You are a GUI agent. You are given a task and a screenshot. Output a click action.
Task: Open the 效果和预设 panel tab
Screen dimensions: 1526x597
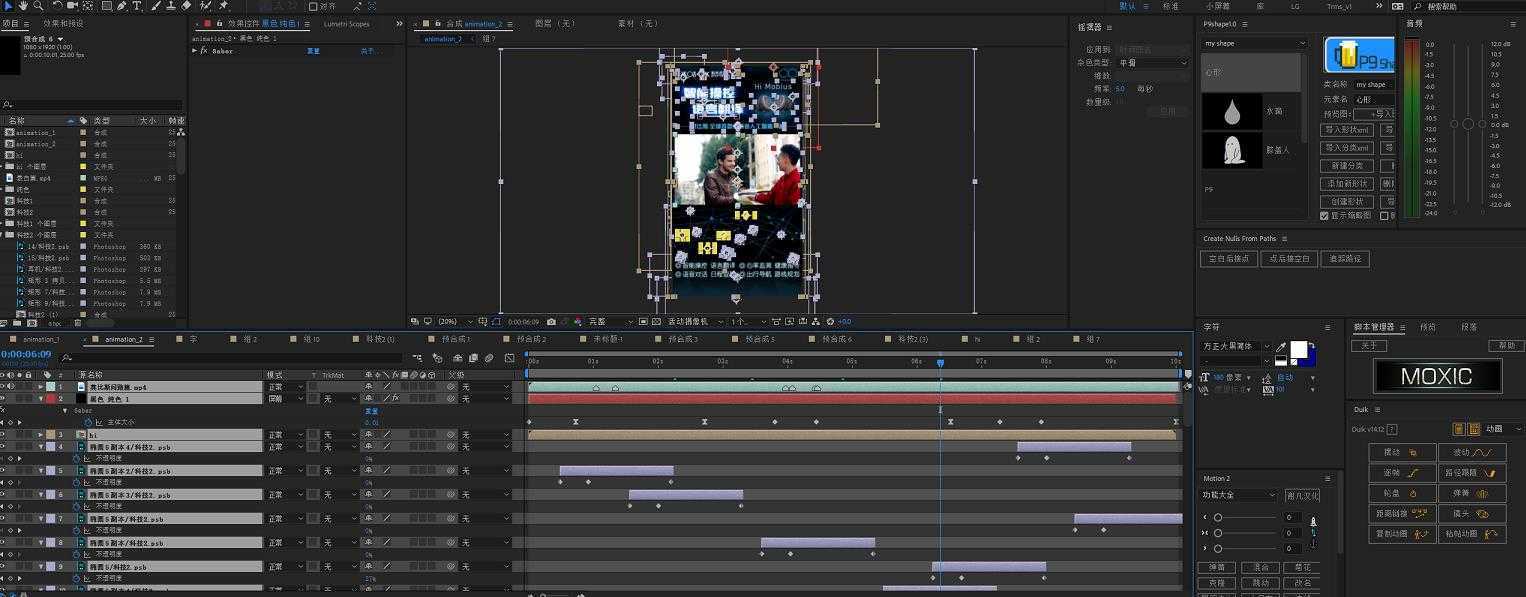click(63, 23)
